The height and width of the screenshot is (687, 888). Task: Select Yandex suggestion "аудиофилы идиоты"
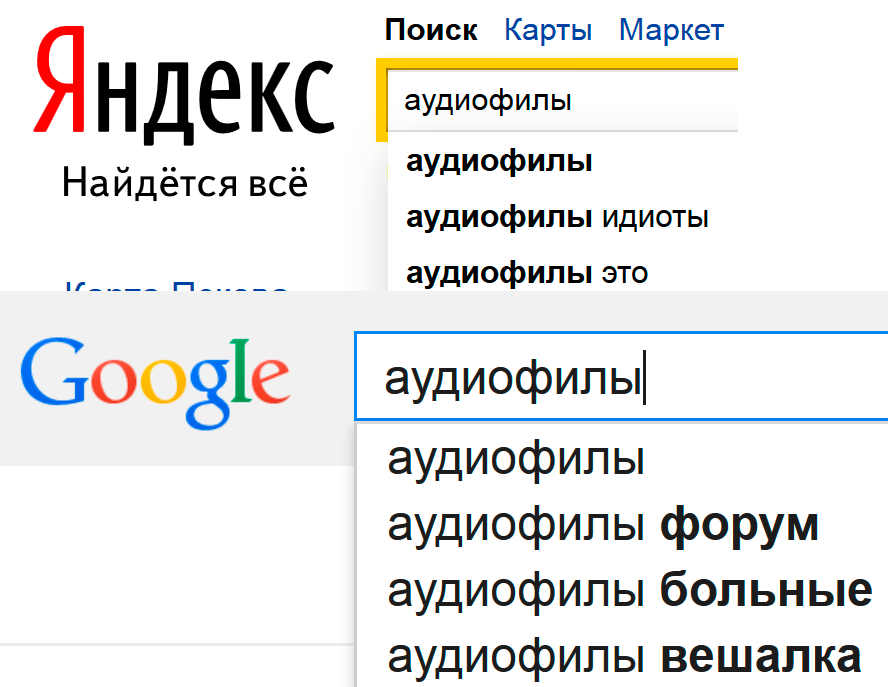[557, 217]
